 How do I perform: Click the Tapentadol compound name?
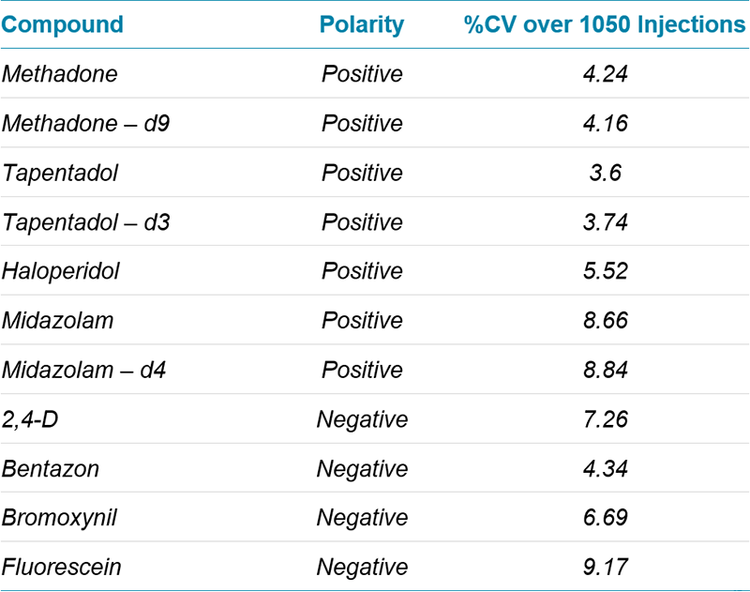60,172
